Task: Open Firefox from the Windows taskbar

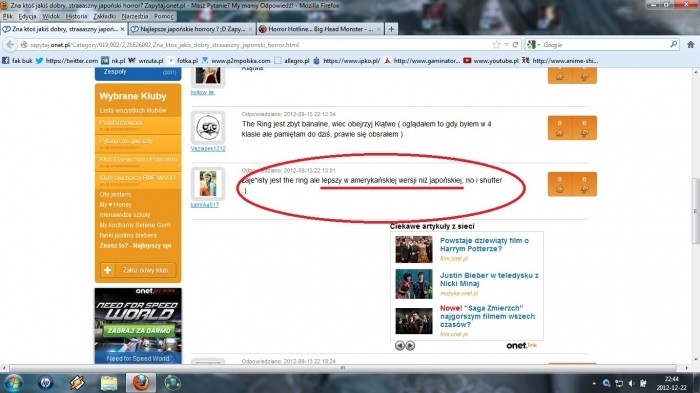Action: tap(141, 383)
